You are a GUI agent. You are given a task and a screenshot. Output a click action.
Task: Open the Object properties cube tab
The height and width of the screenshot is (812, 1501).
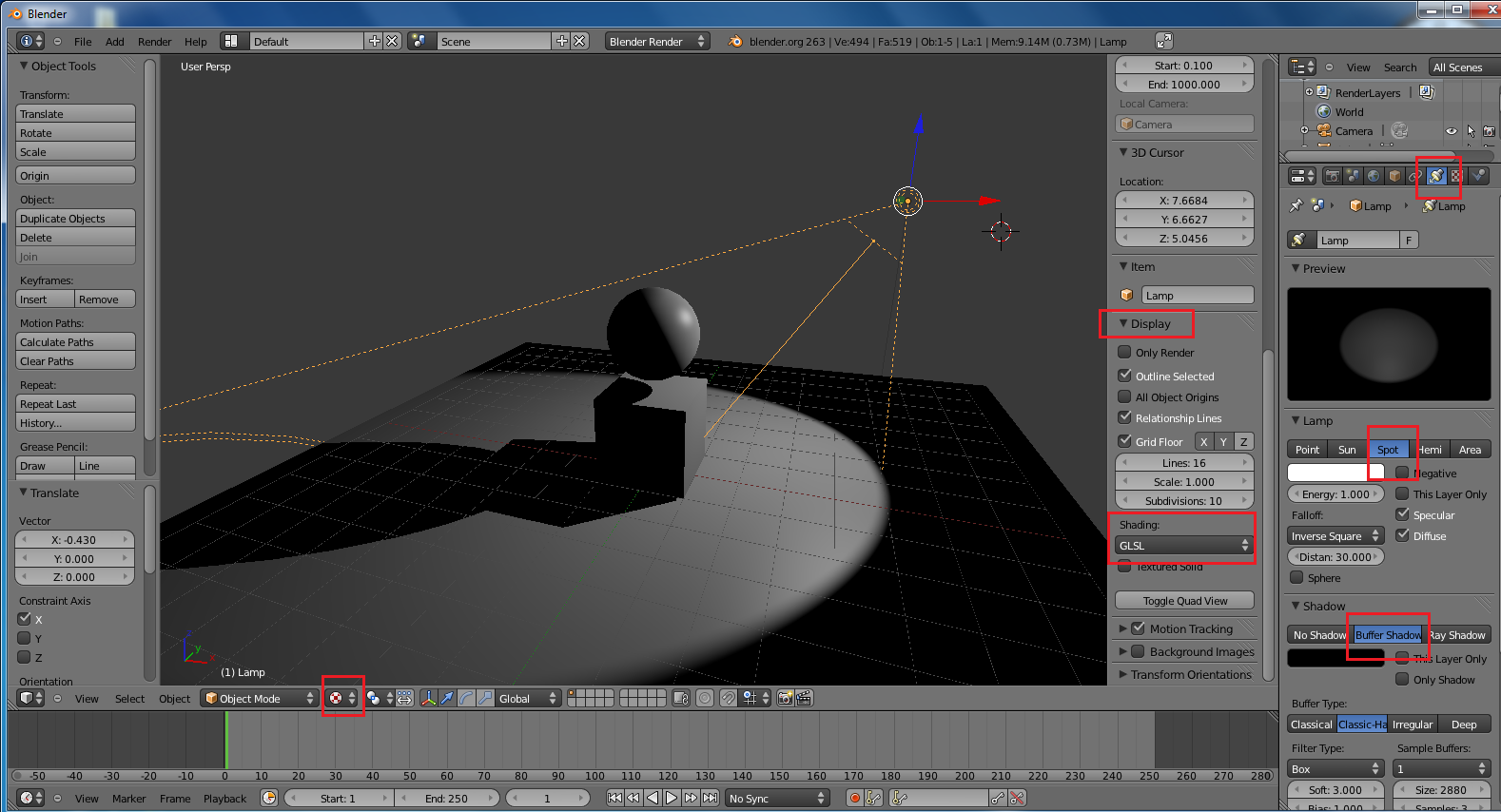point(1394,176)
